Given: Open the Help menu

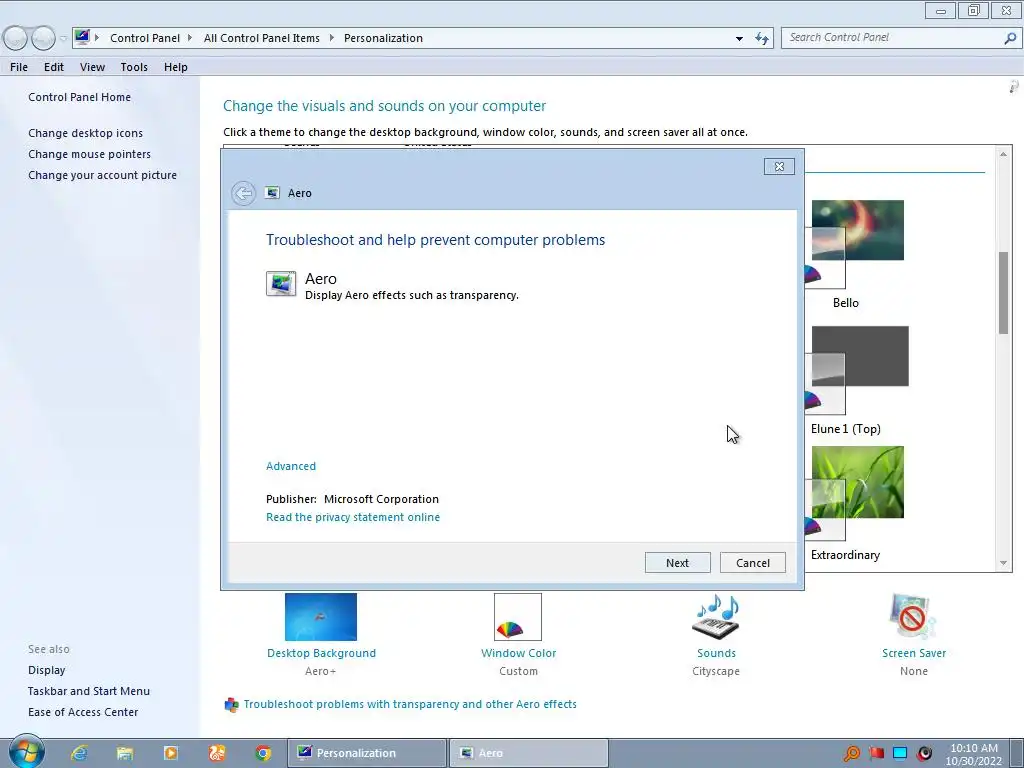Looking at the screenshot, I should 176,67.
